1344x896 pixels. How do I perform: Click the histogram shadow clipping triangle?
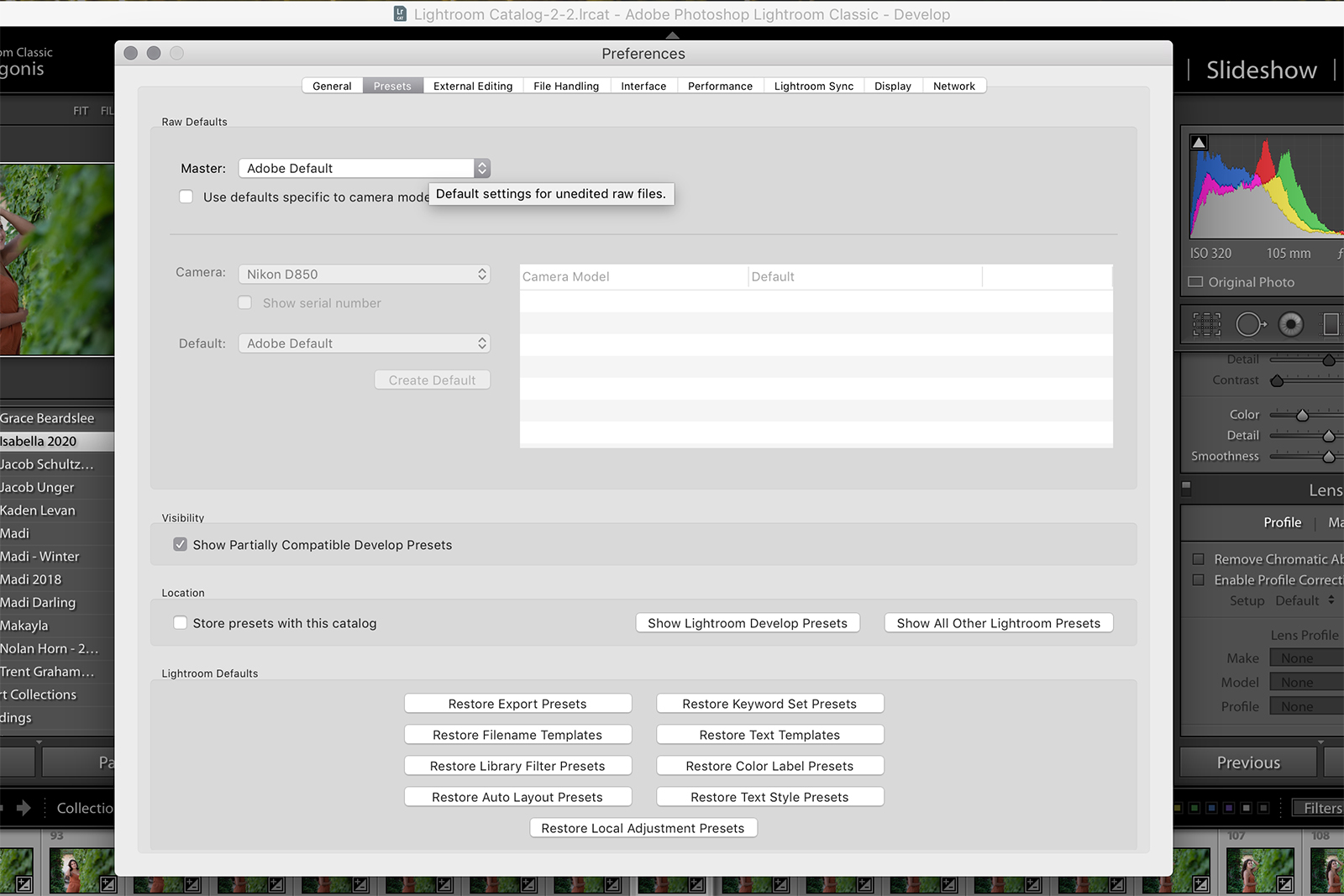tap(1199, 143)
